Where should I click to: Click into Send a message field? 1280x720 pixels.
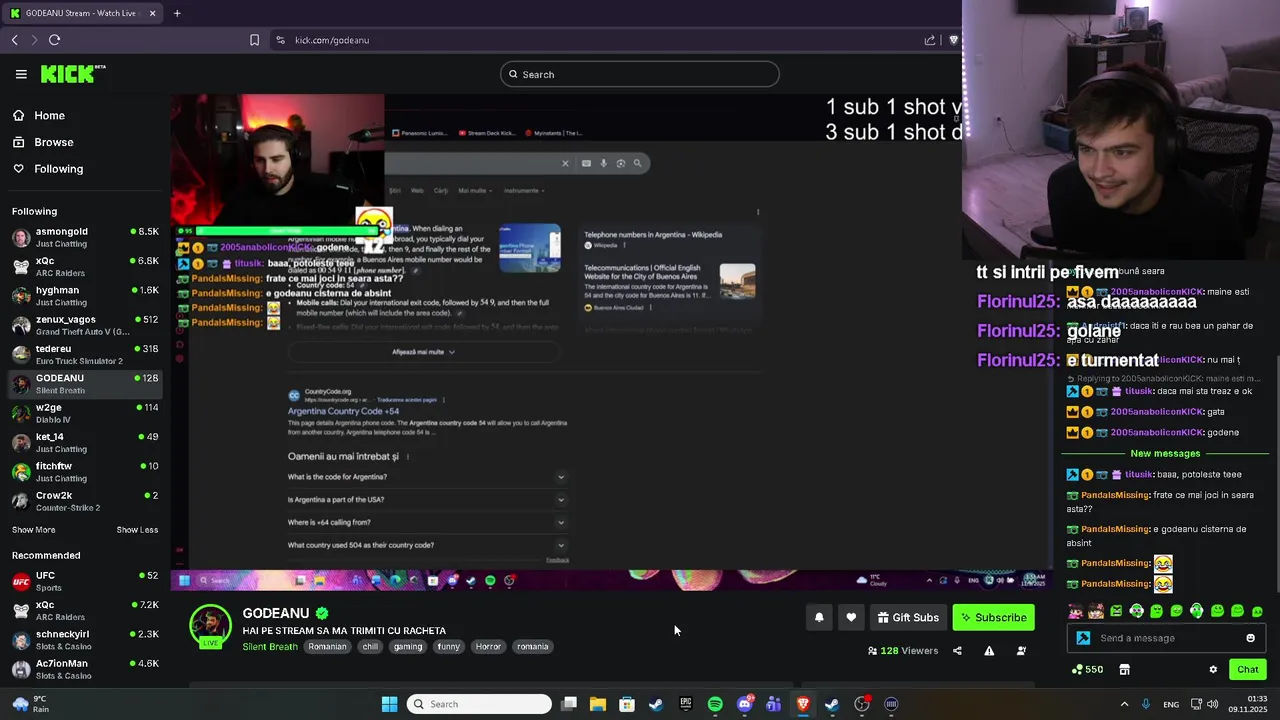tap(1168, 638)
